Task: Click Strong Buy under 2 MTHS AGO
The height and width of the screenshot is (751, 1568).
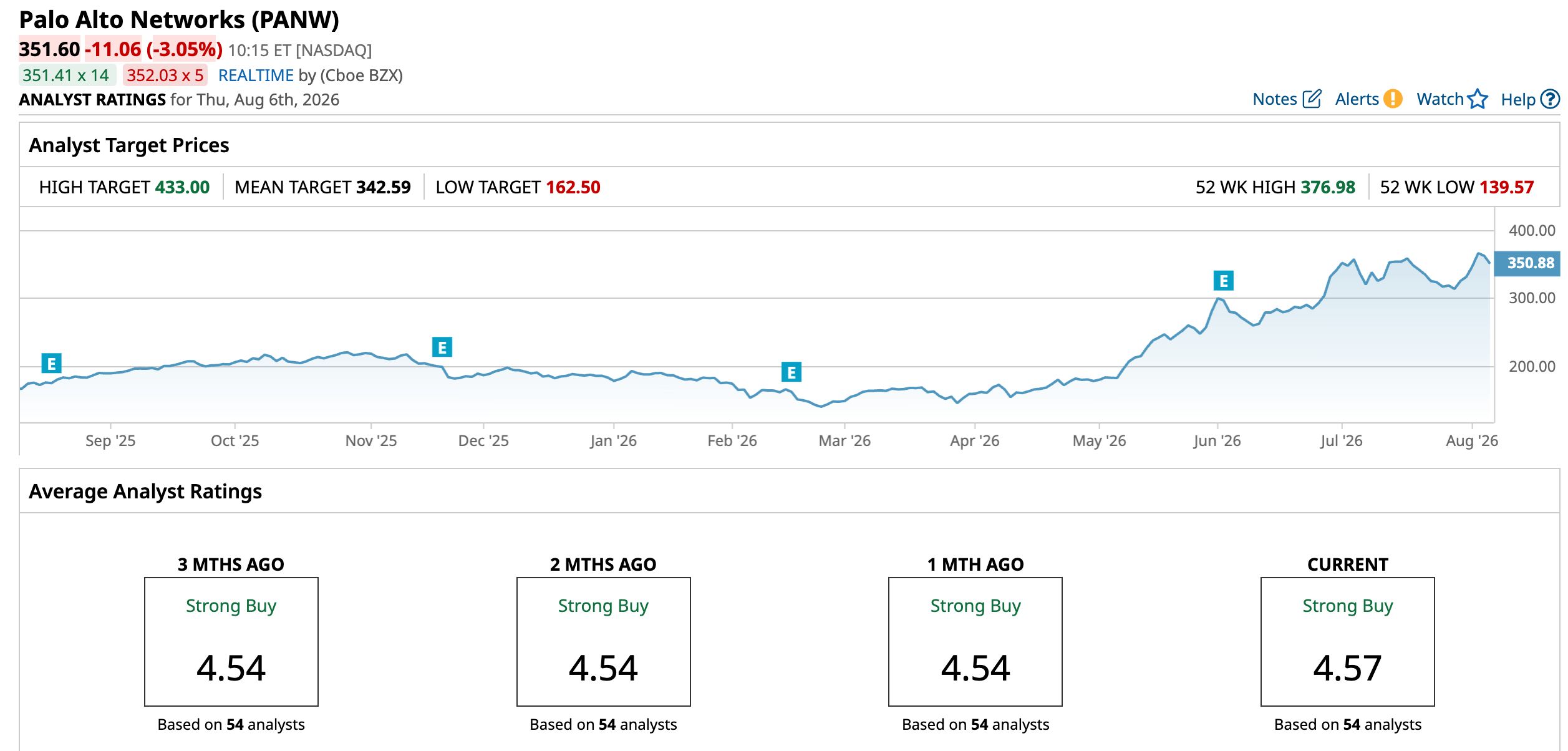Action: pyautogui.click(x=603, y=606)
